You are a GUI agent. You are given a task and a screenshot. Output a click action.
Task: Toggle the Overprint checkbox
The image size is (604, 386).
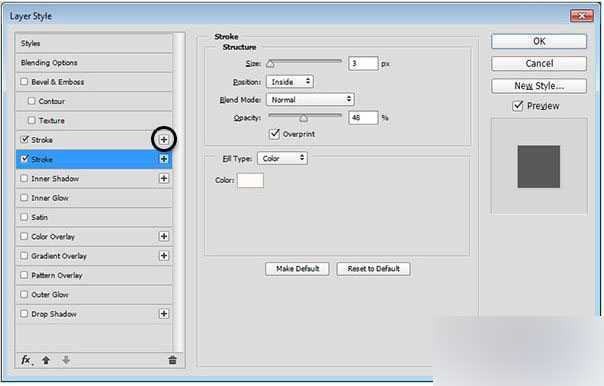[x=274, y=134]
